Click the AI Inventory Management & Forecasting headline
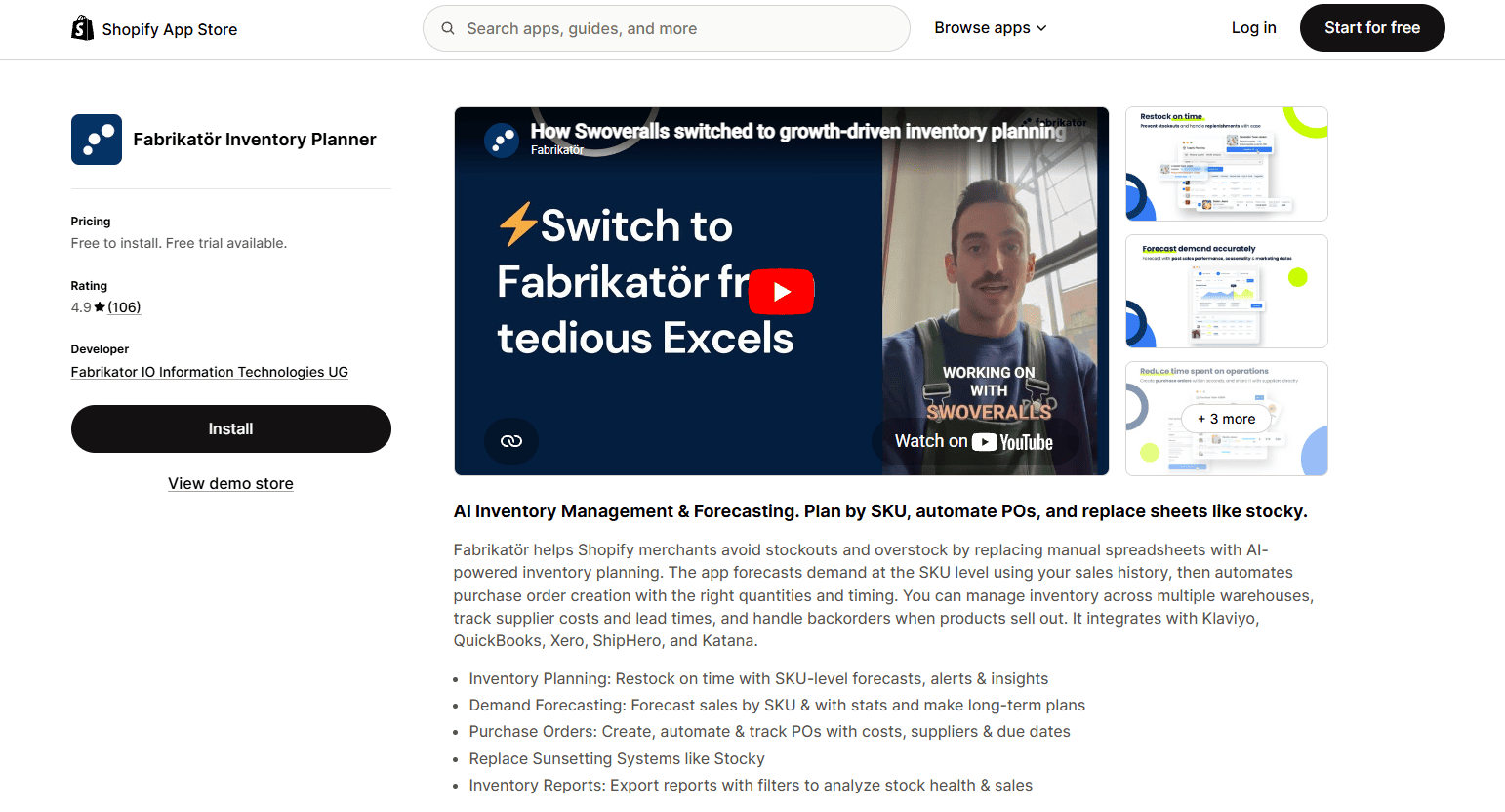 (x=880, y=511)
